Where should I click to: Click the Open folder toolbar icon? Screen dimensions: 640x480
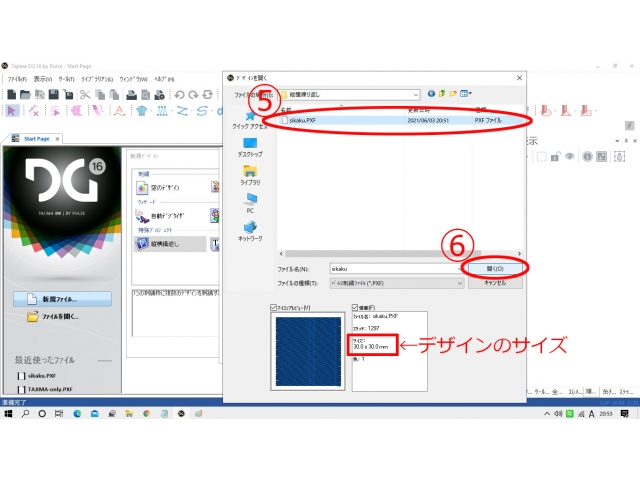25,95
